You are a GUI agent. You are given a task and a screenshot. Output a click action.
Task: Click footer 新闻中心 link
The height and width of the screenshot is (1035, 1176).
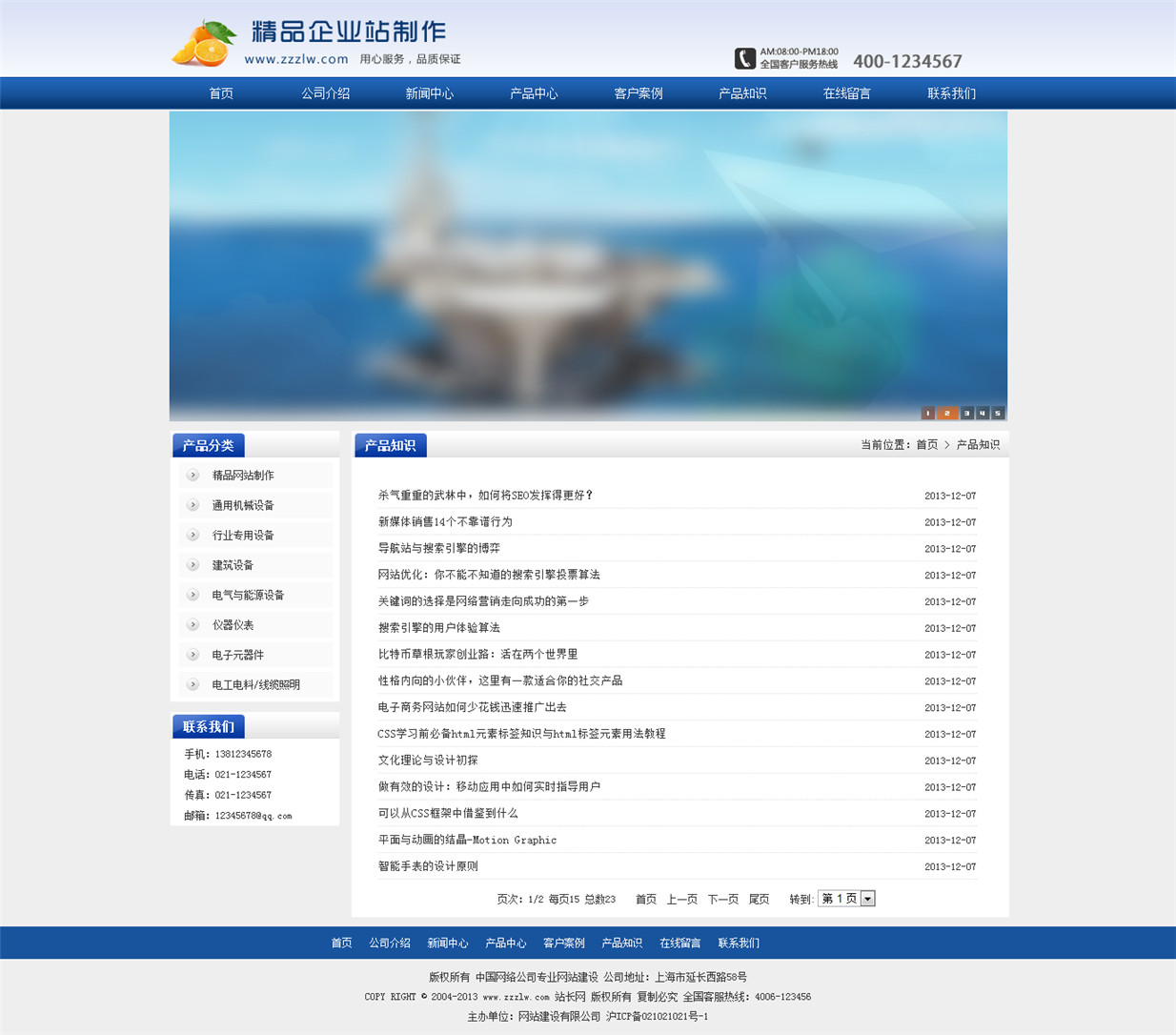click(448, 944)
